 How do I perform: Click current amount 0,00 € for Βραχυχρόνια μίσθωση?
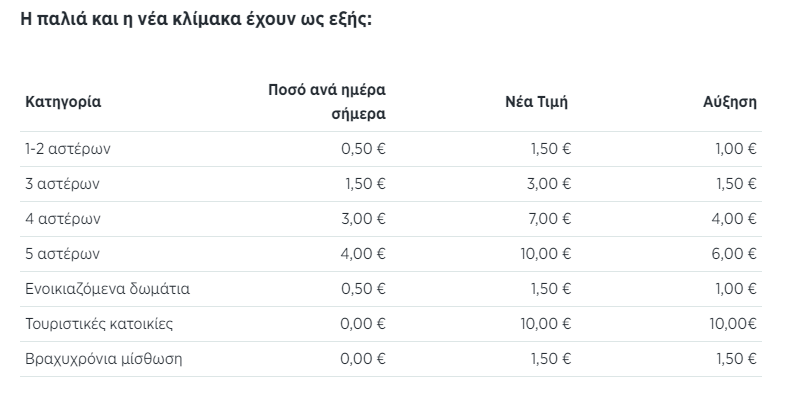coord(363,359)
